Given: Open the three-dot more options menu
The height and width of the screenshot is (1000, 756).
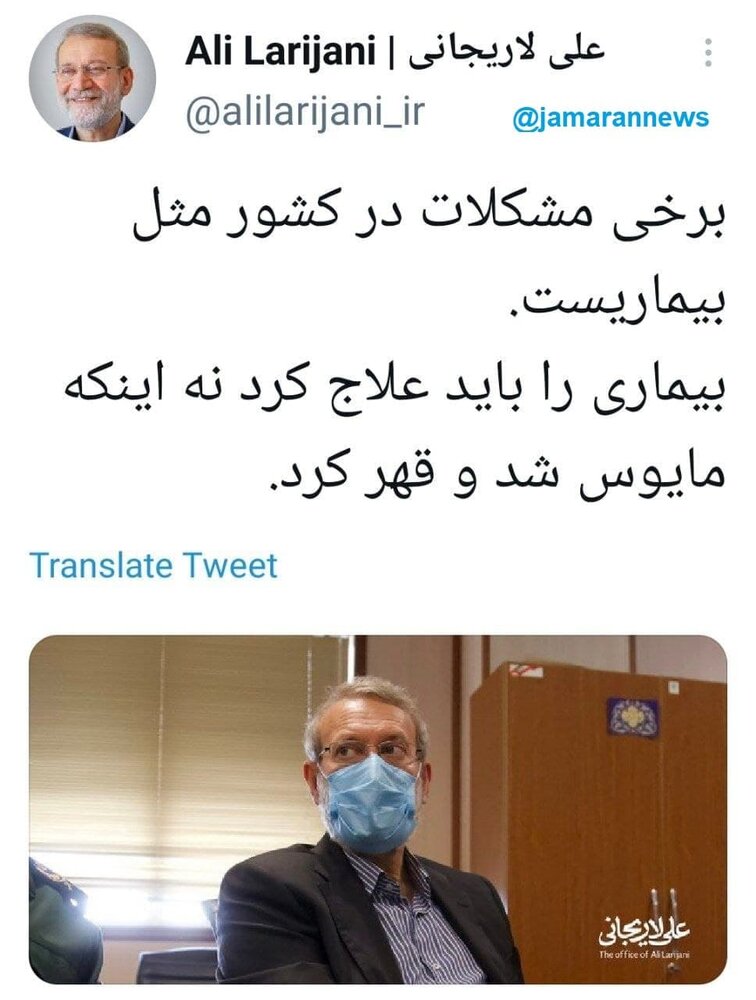Looking at the screenshot, I should tap(708, 53).
